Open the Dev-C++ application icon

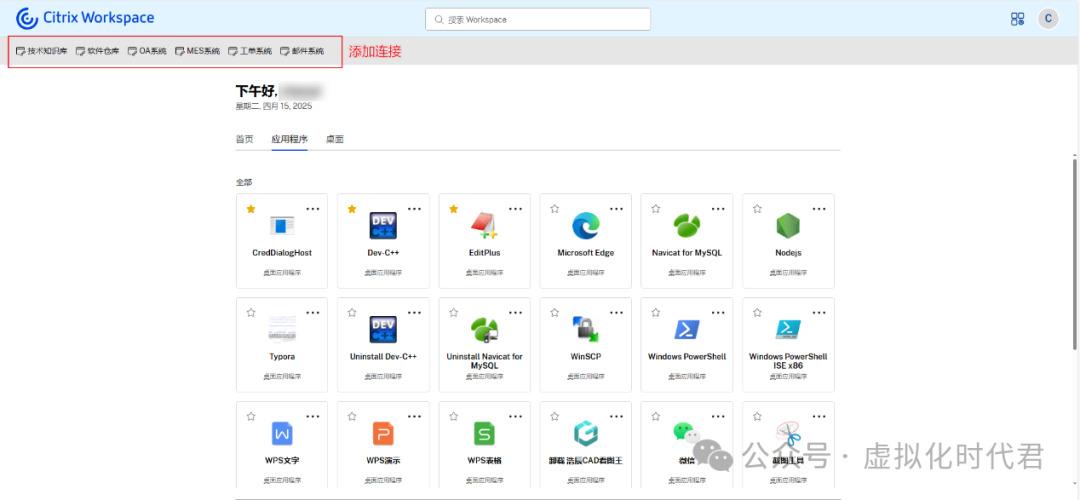point(383,226)
